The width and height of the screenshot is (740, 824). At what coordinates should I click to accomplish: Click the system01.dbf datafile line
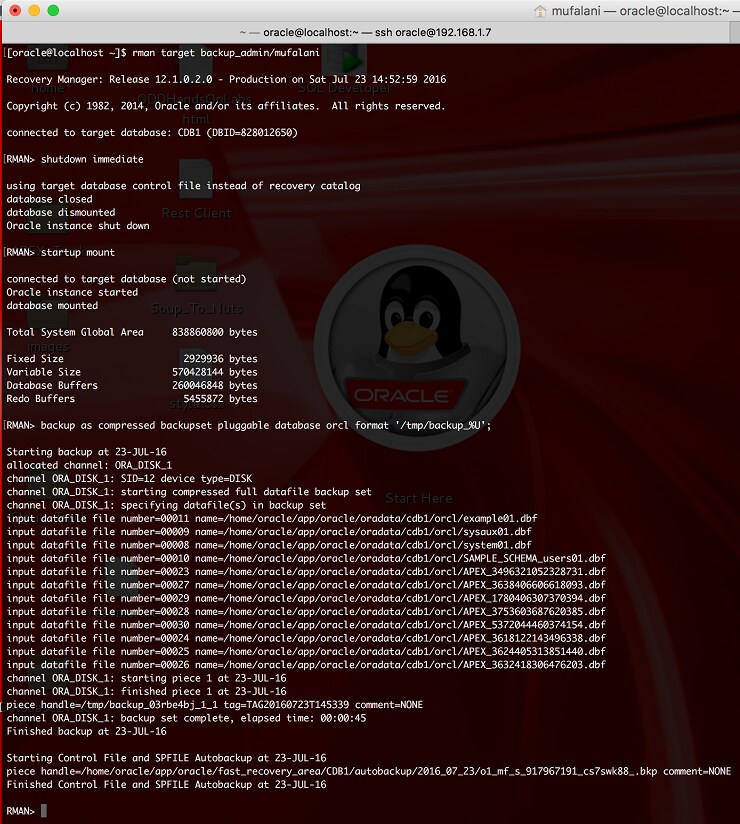pos(269,545)
